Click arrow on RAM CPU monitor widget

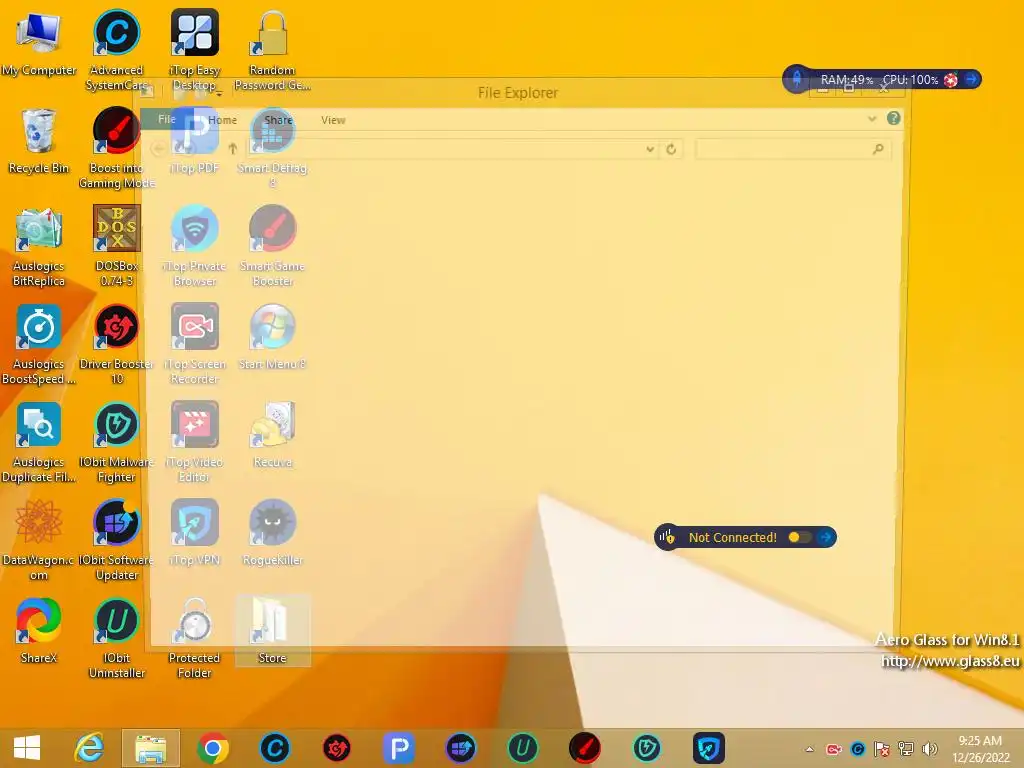971,80
